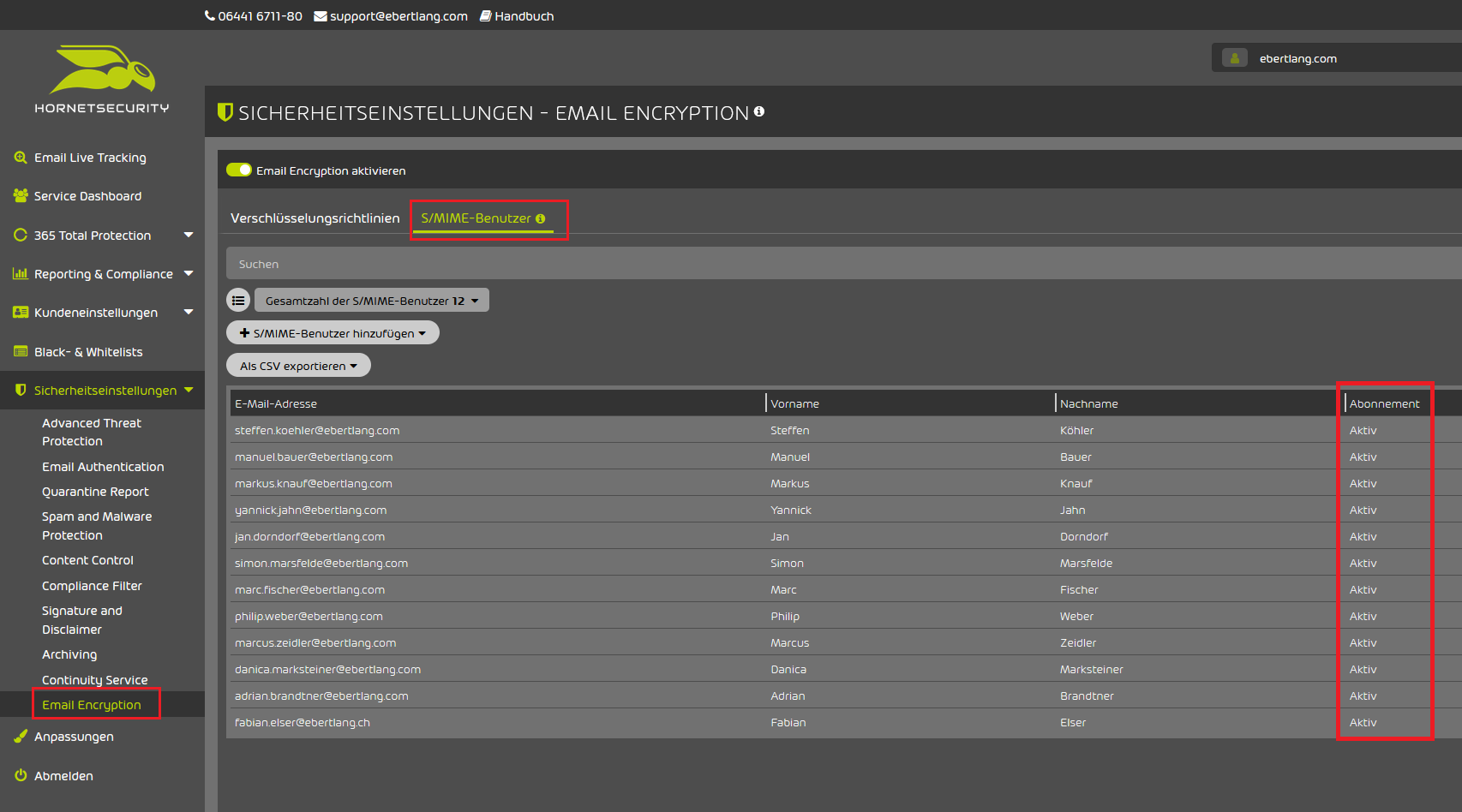Click the Handbuch book icon

pyautogui.click(x=485, y=15)
